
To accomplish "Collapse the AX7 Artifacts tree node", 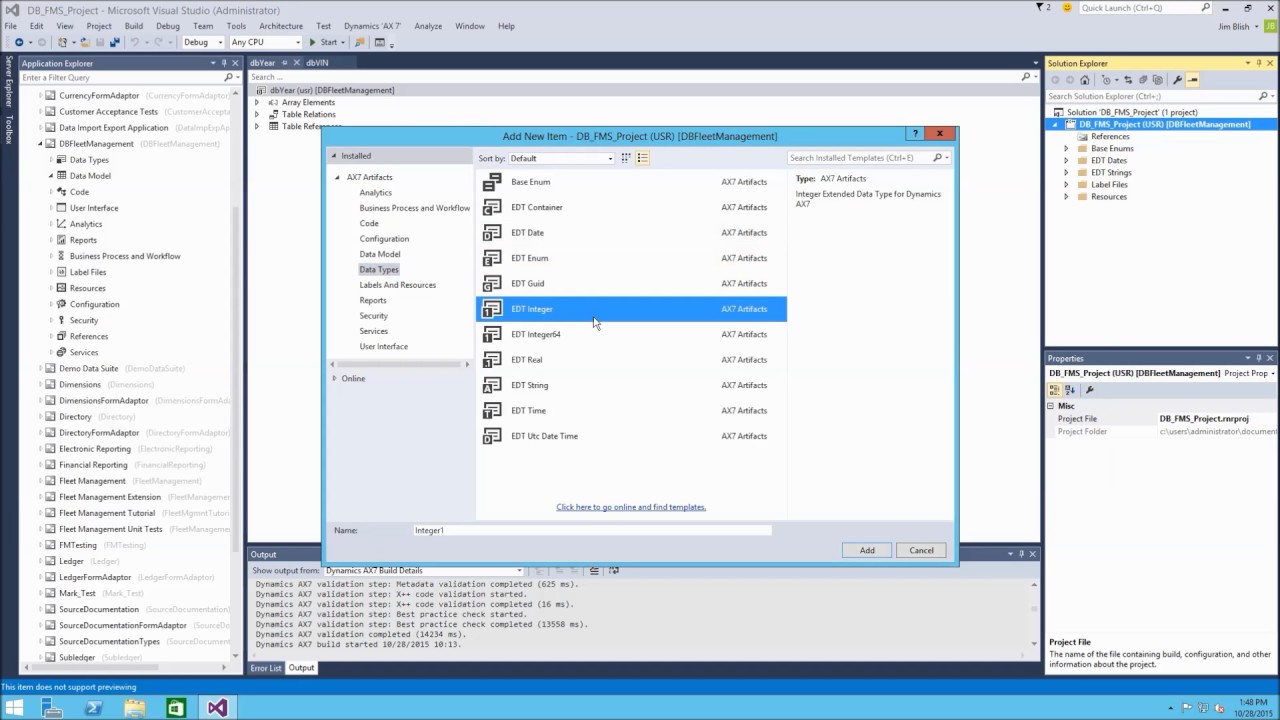I will pos(337,177).
